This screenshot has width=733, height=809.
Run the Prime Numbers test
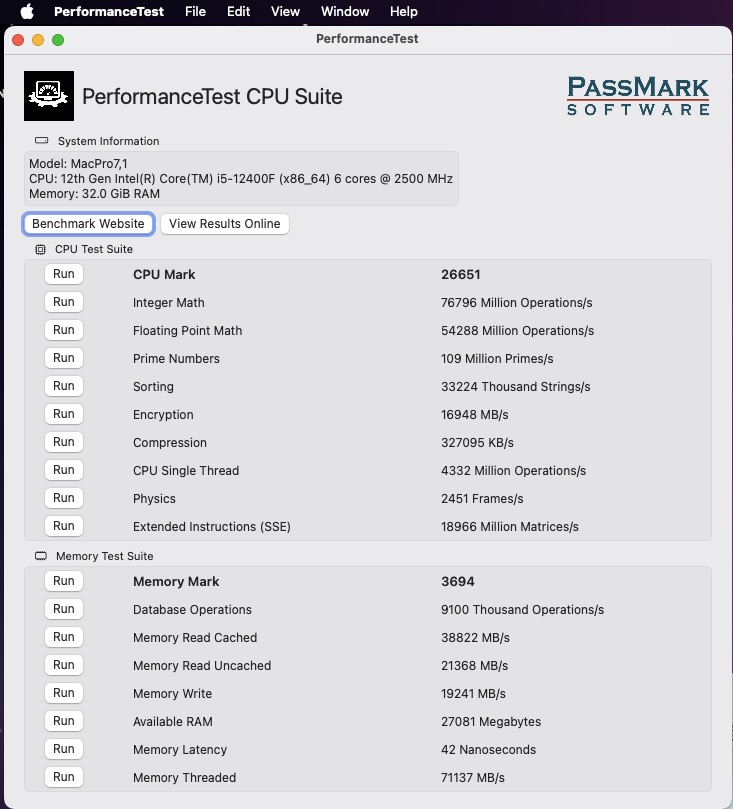tap(64, 358)
